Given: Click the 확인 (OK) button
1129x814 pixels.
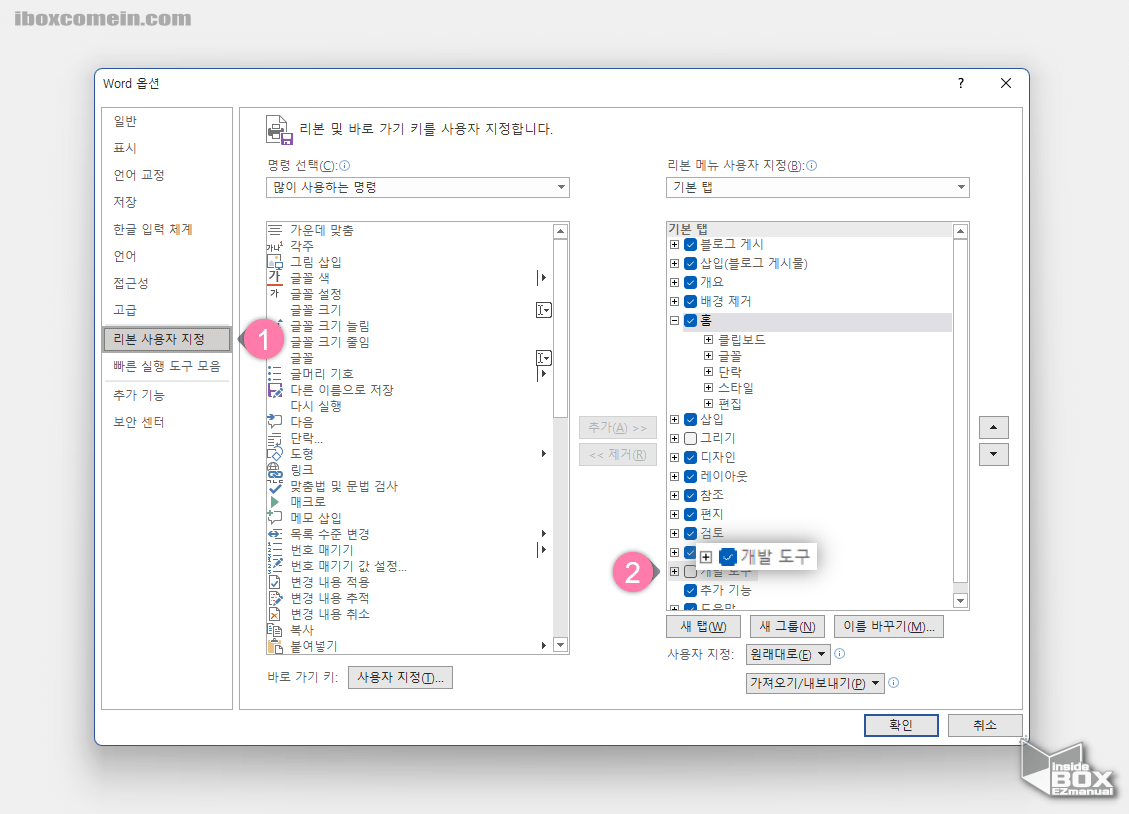Looking at the screenshot, I should [900, 725].
